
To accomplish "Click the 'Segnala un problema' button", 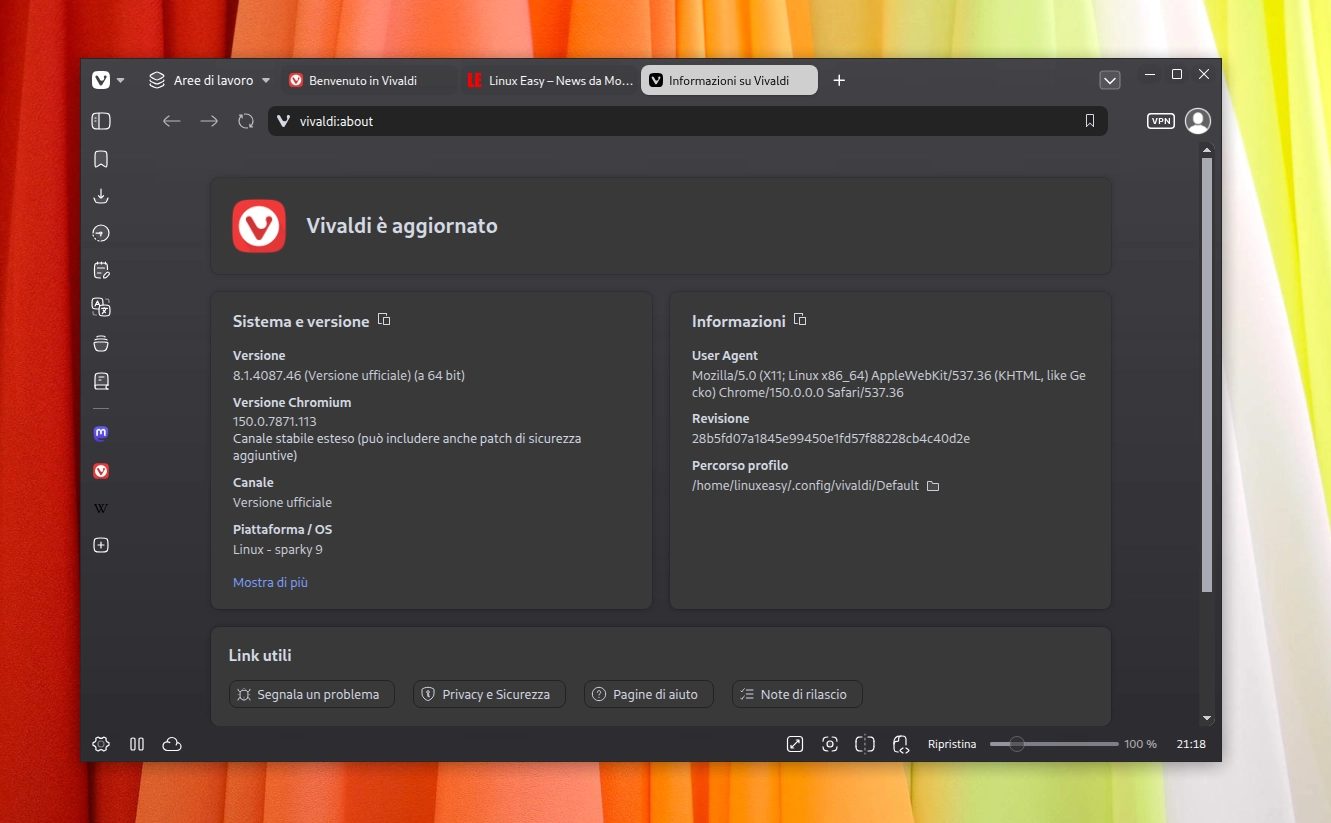I will tap(312, 694).
